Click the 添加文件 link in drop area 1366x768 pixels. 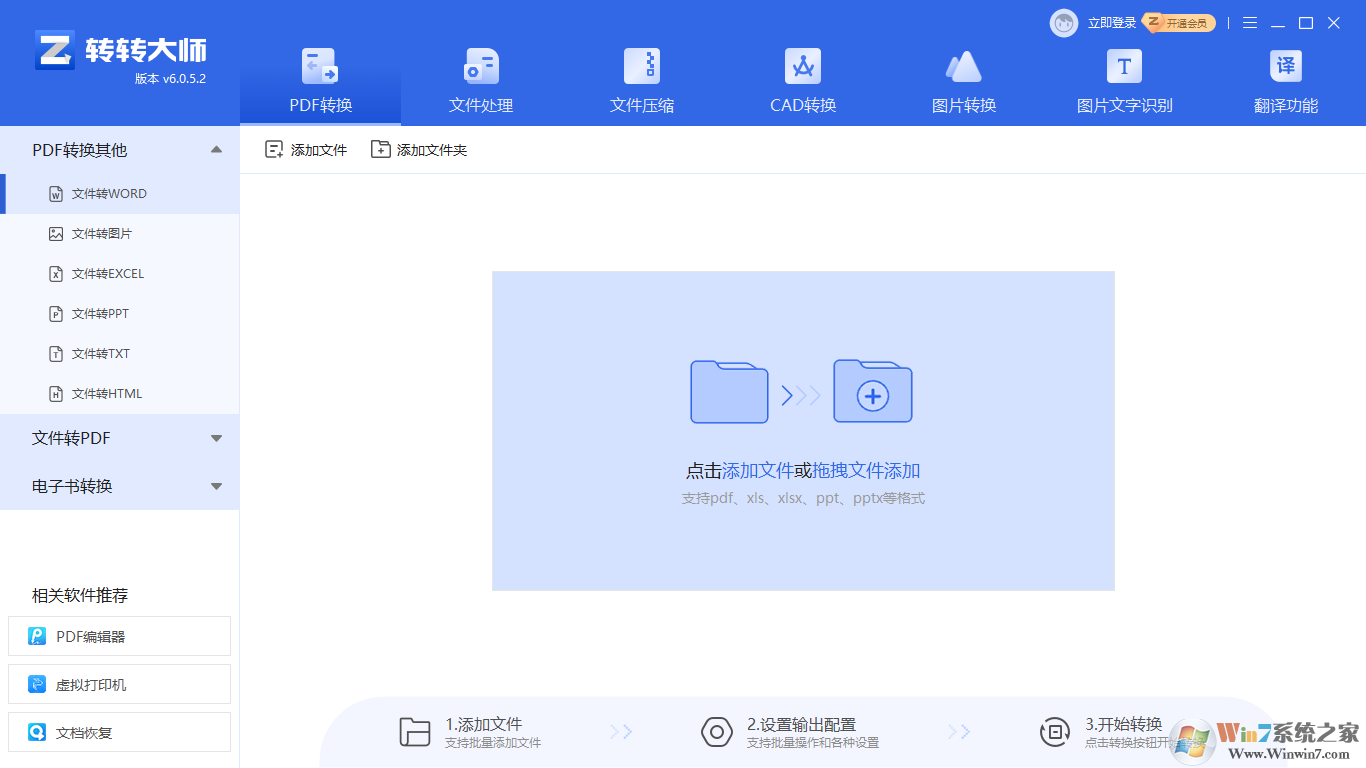[x=757, y=471]
